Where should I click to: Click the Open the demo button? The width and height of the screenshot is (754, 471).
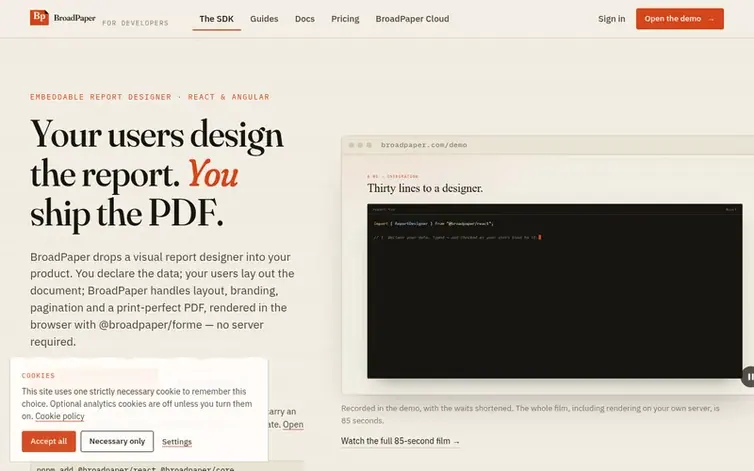click(679, 19)
